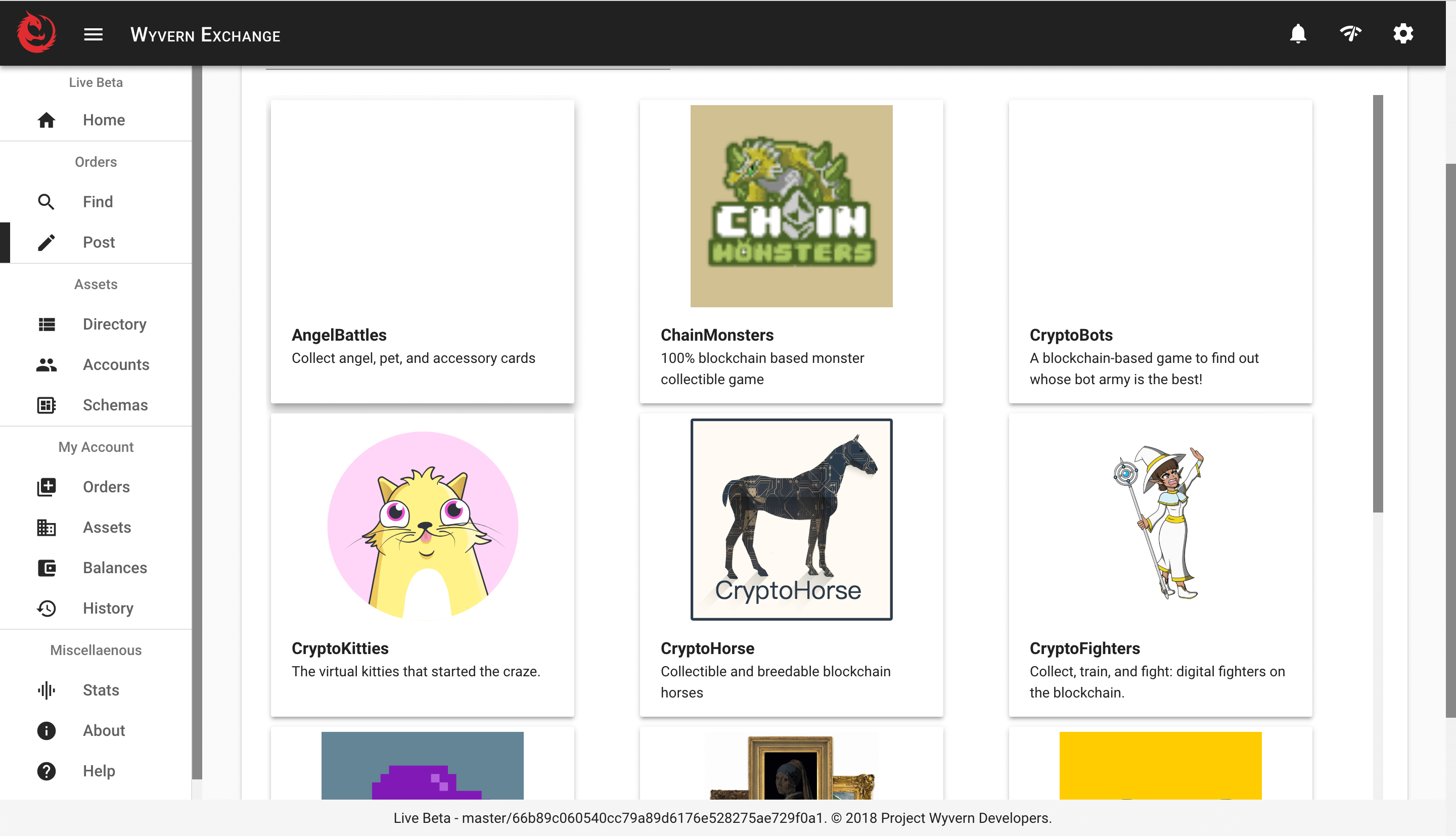This screenshot has width=1456, height=836.
Task: Open the Find orders page
Action: point(96,202)
